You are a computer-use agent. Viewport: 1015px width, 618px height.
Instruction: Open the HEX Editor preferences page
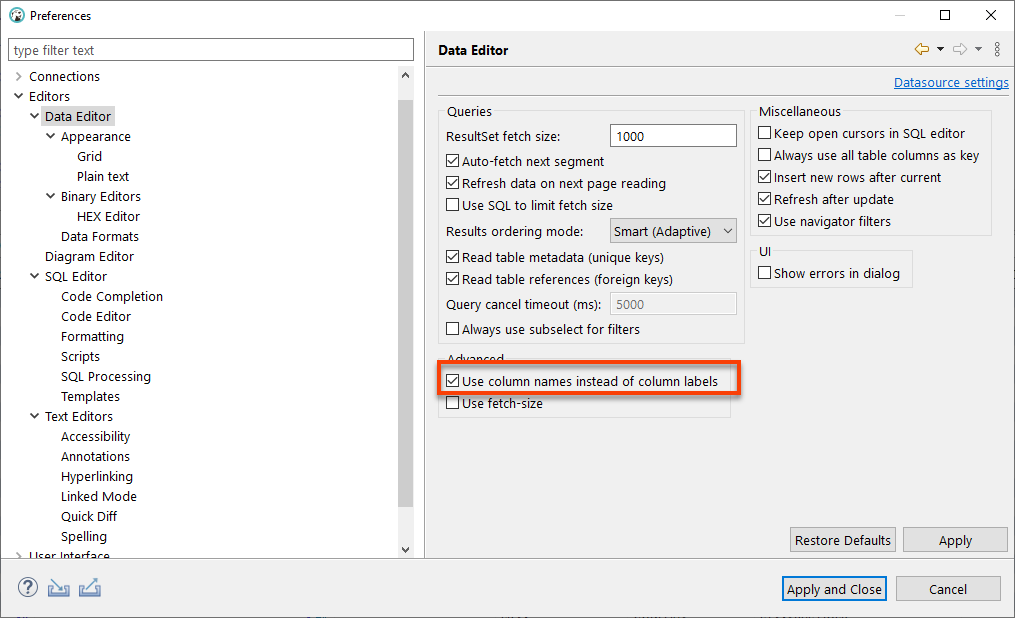click(108, 216)
